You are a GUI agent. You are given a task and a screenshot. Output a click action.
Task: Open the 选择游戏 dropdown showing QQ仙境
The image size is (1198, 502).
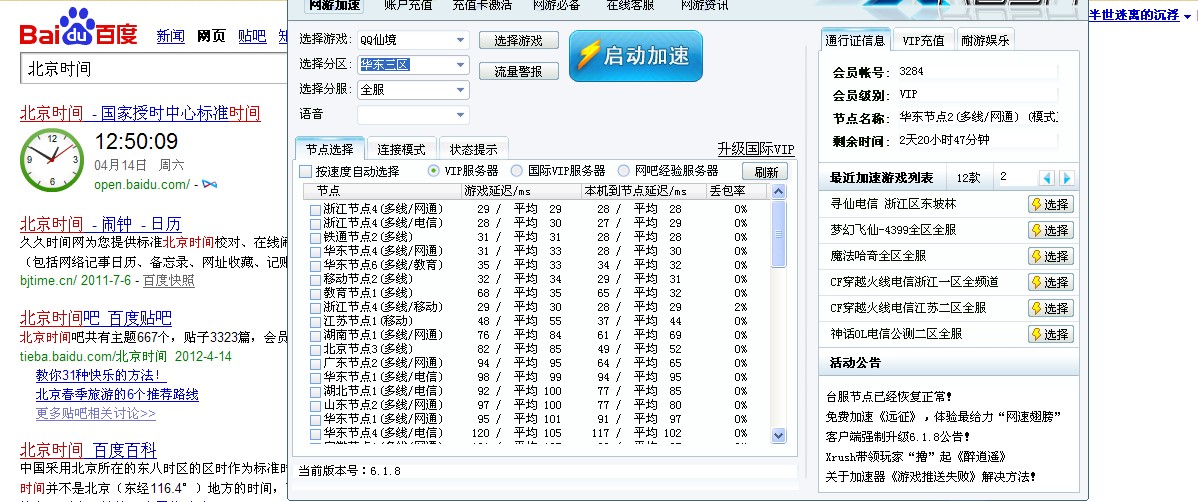tap(413, 40)
